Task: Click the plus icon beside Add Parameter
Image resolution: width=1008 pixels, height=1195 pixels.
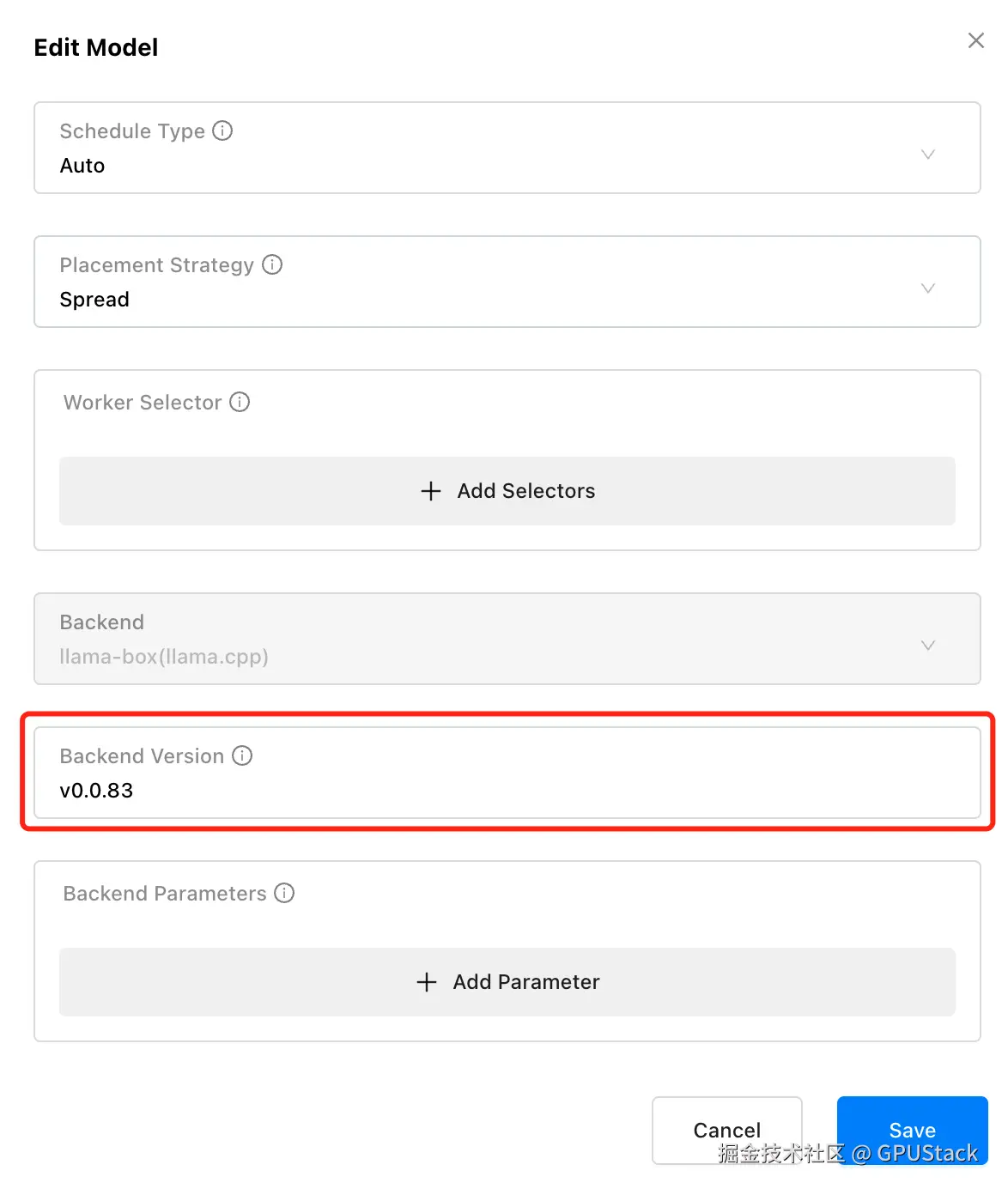Action: pyautogui.click(x=427, y=982)
